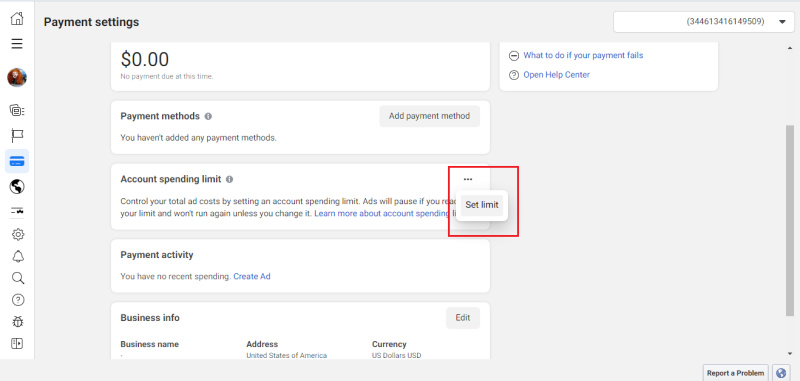Click the Report a Problem button

coord(736,373)
